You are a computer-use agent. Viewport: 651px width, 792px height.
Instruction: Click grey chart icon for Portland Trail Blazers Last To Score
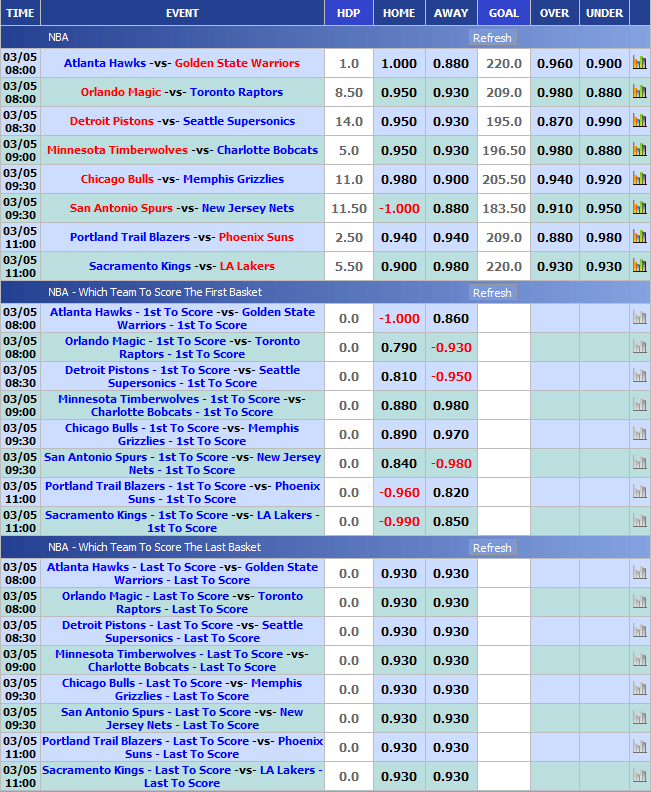639,747
